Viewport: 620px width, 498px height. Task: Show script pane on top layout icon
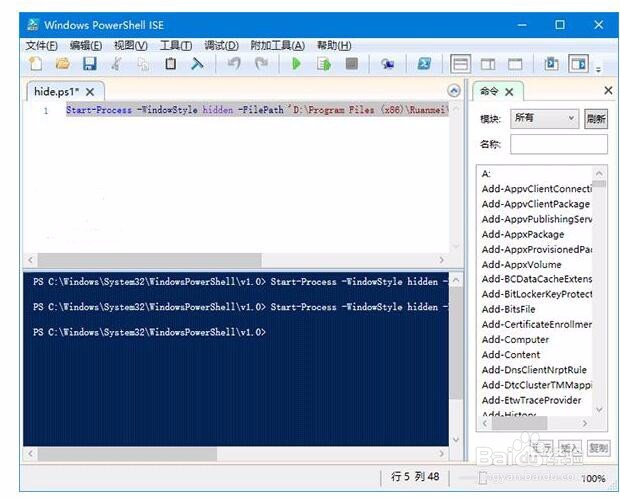[x=460, y=64]
